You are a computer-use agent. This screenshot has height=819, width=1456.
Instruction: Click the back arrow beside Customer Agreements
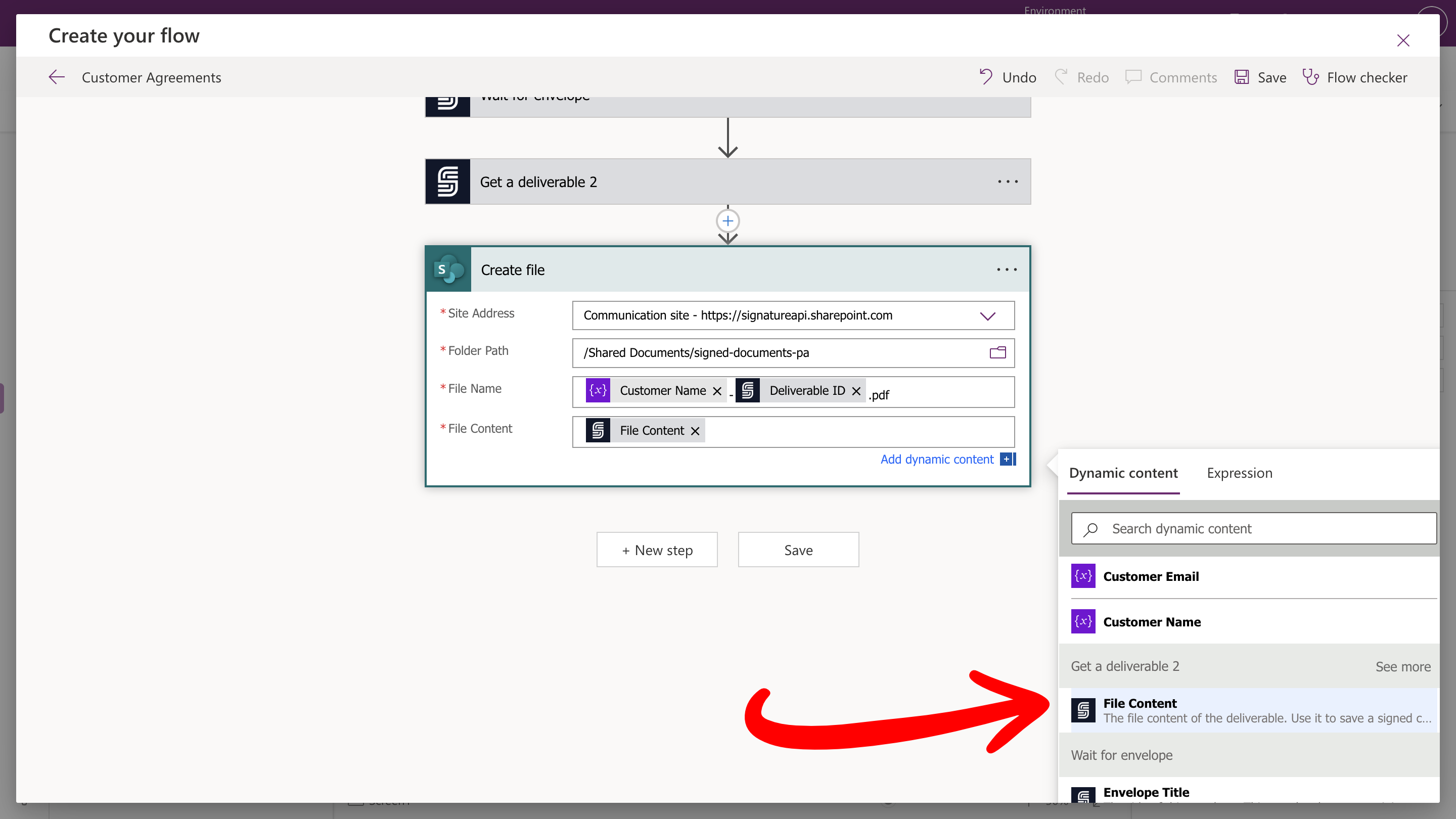[x=57, y=77]
